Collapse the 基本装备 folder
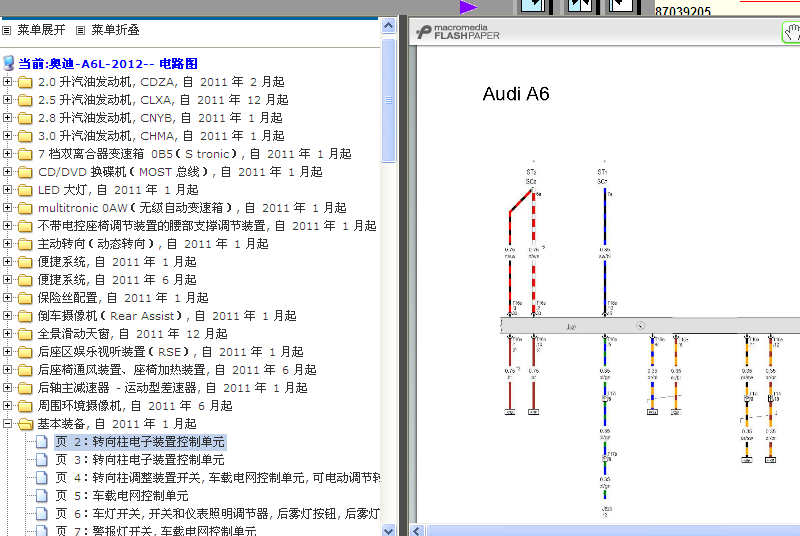 click(7, 423)
